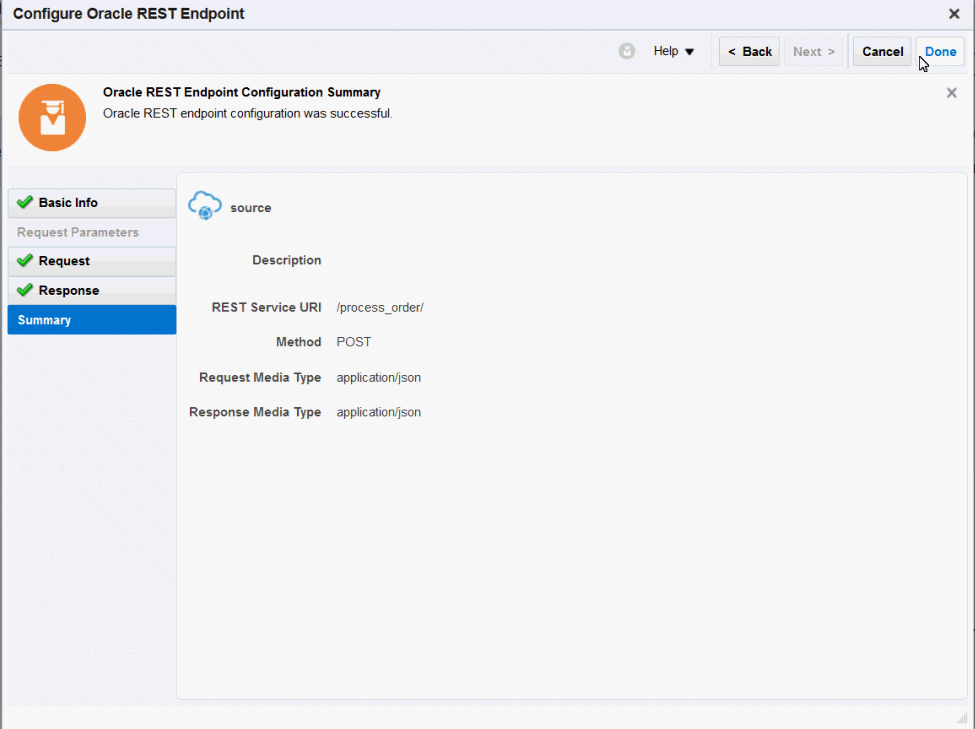The height and width of the screenshot is (729, 975).
Task: Click the green checkmark beside Request
Action: 25,261
